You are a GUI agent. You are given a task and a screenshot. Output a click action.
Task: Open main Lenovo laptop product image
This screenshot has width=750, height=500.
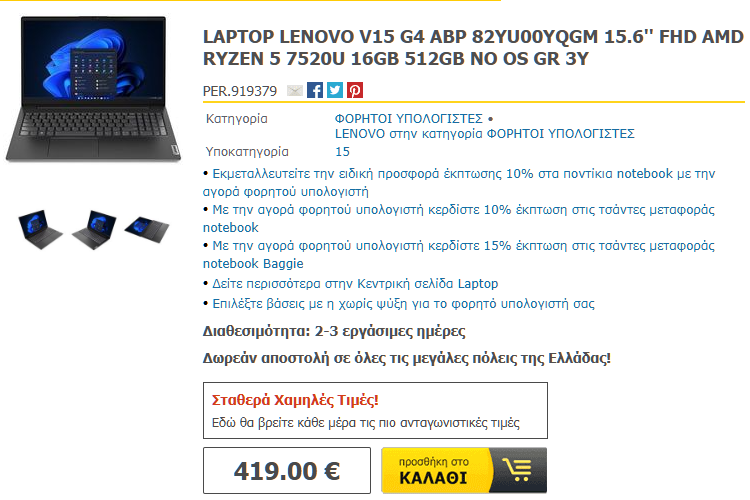93,89
